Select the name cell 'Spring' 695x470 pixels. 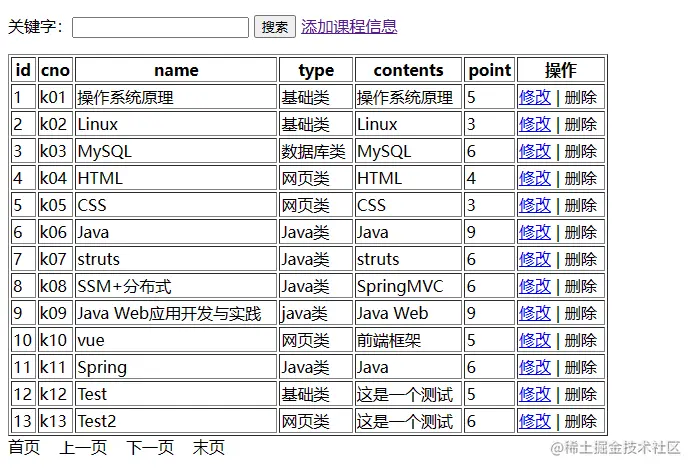[x=176, y=368]
